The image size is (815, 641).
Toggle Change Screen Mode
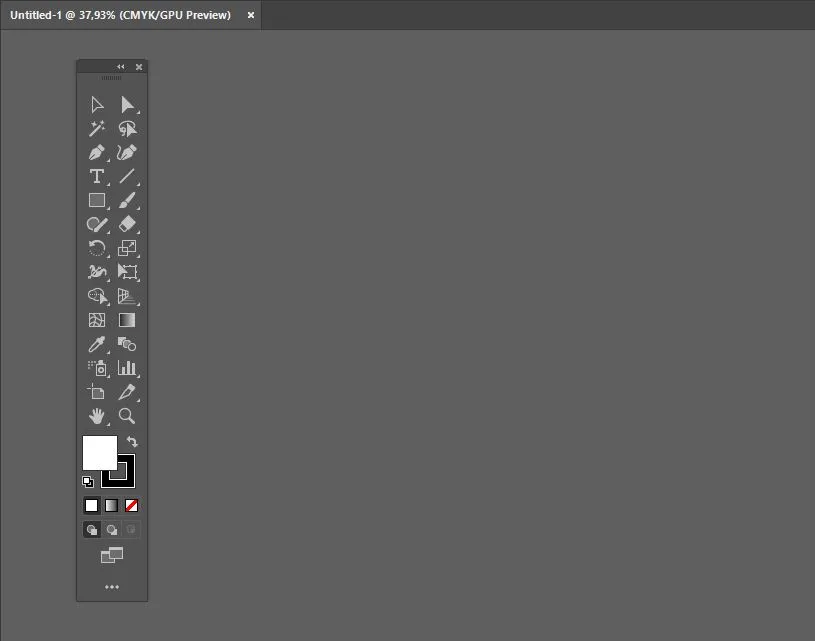tap(111, 556)
